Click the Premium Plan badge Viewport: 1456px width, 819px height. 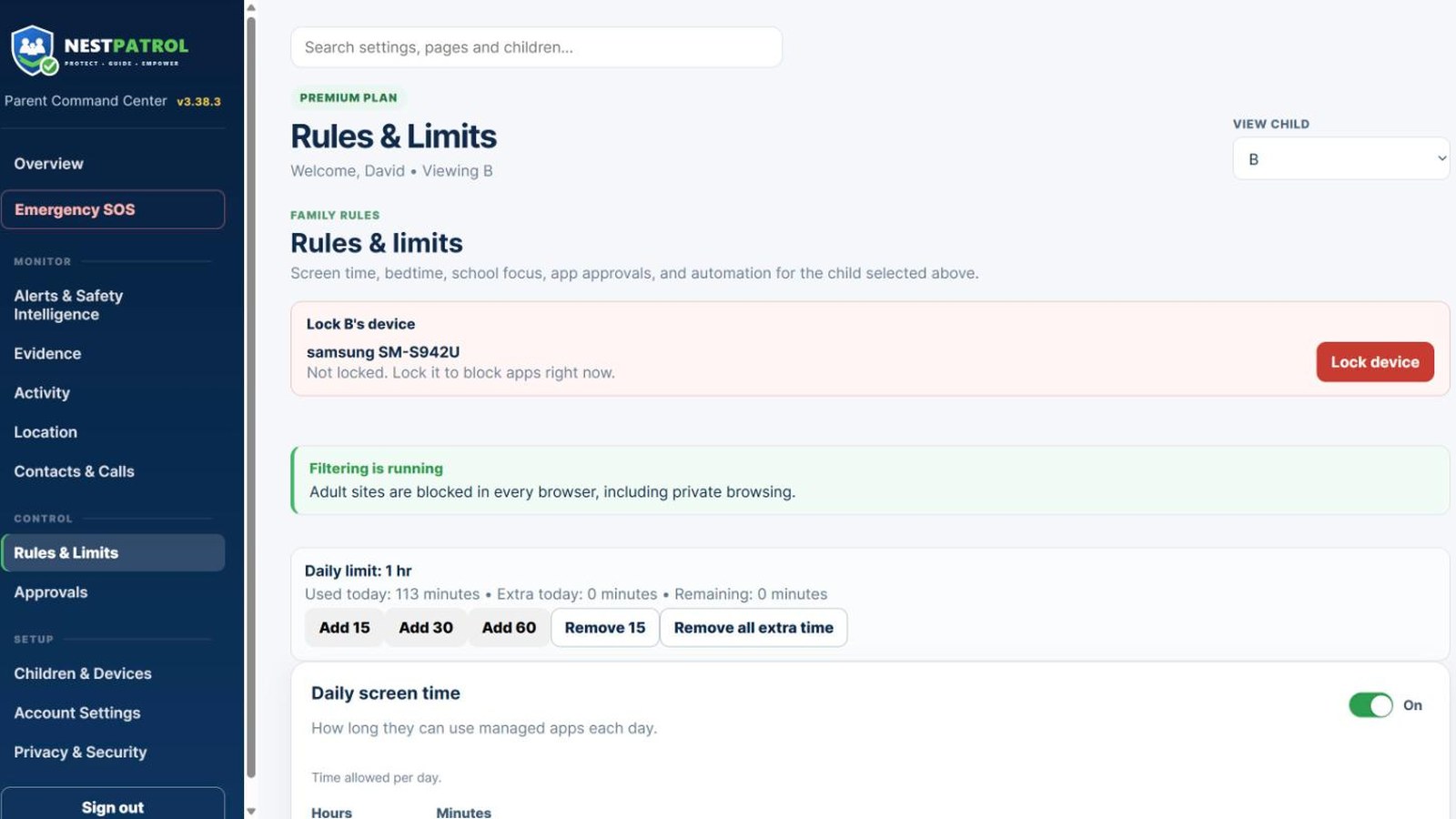(x=349, y=97)
